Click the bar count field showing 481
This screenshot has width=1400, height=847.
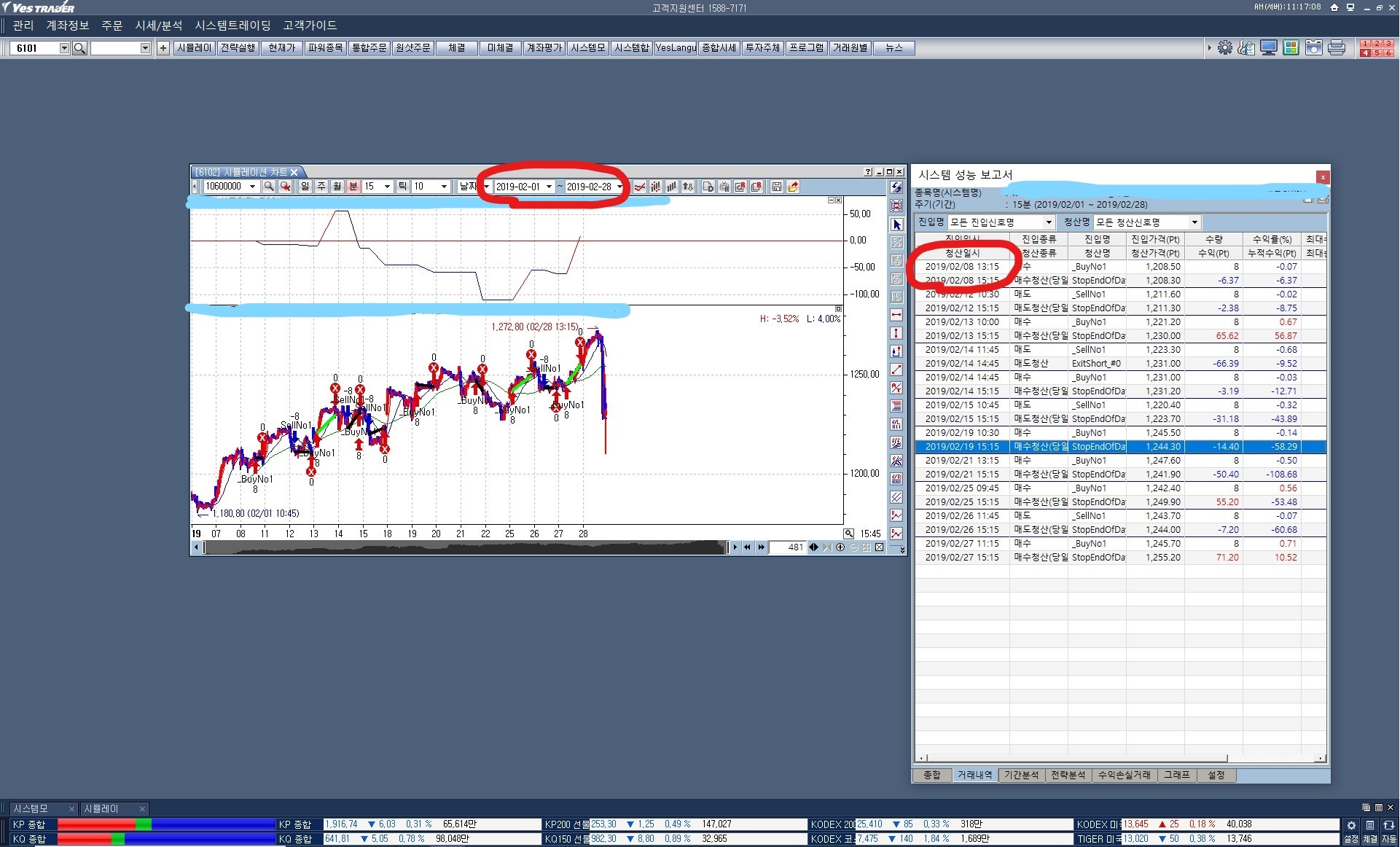[x=790, y=547]
